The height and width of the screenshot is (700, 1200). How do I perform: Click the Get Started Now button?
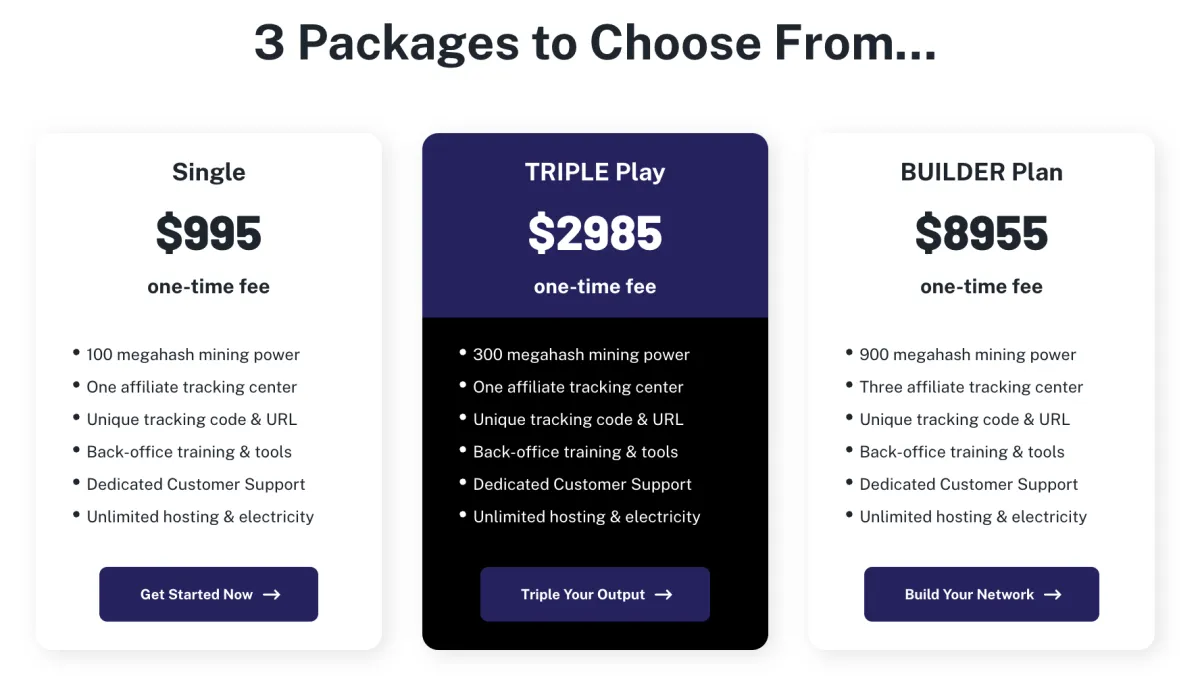(x=208, y=594)
